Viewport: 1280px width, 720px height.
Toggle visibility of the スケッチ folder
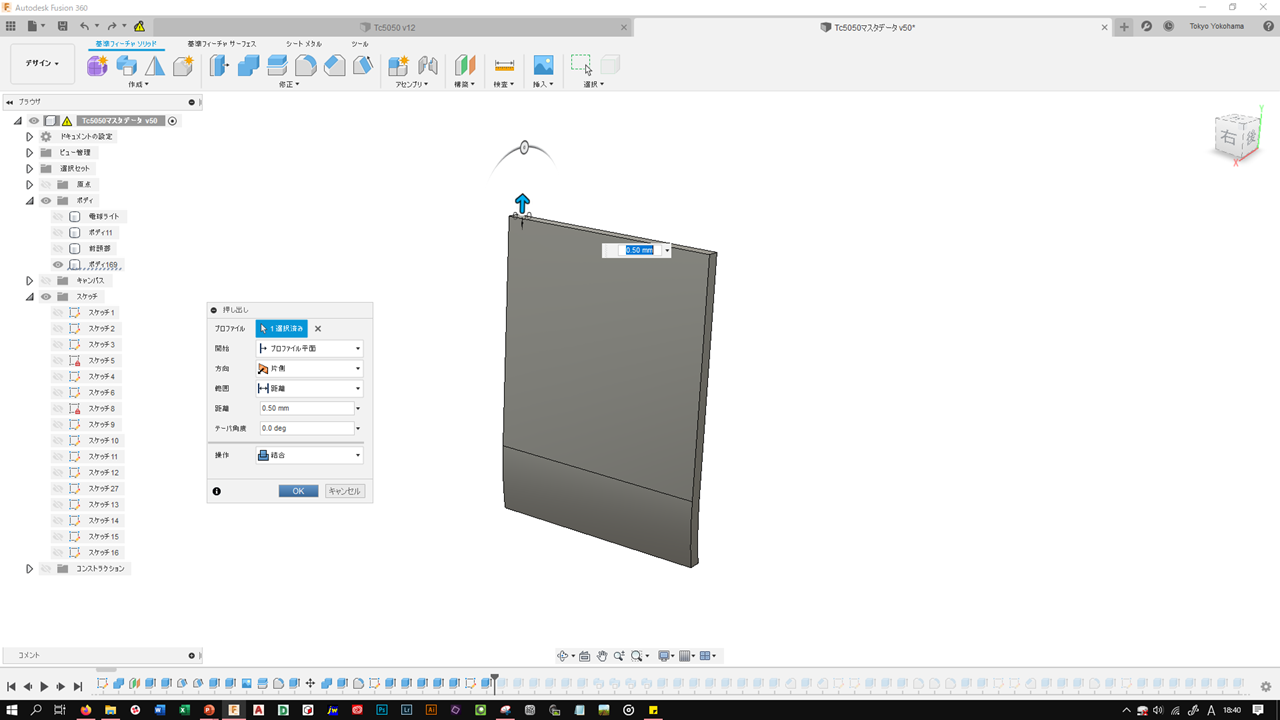46,297
